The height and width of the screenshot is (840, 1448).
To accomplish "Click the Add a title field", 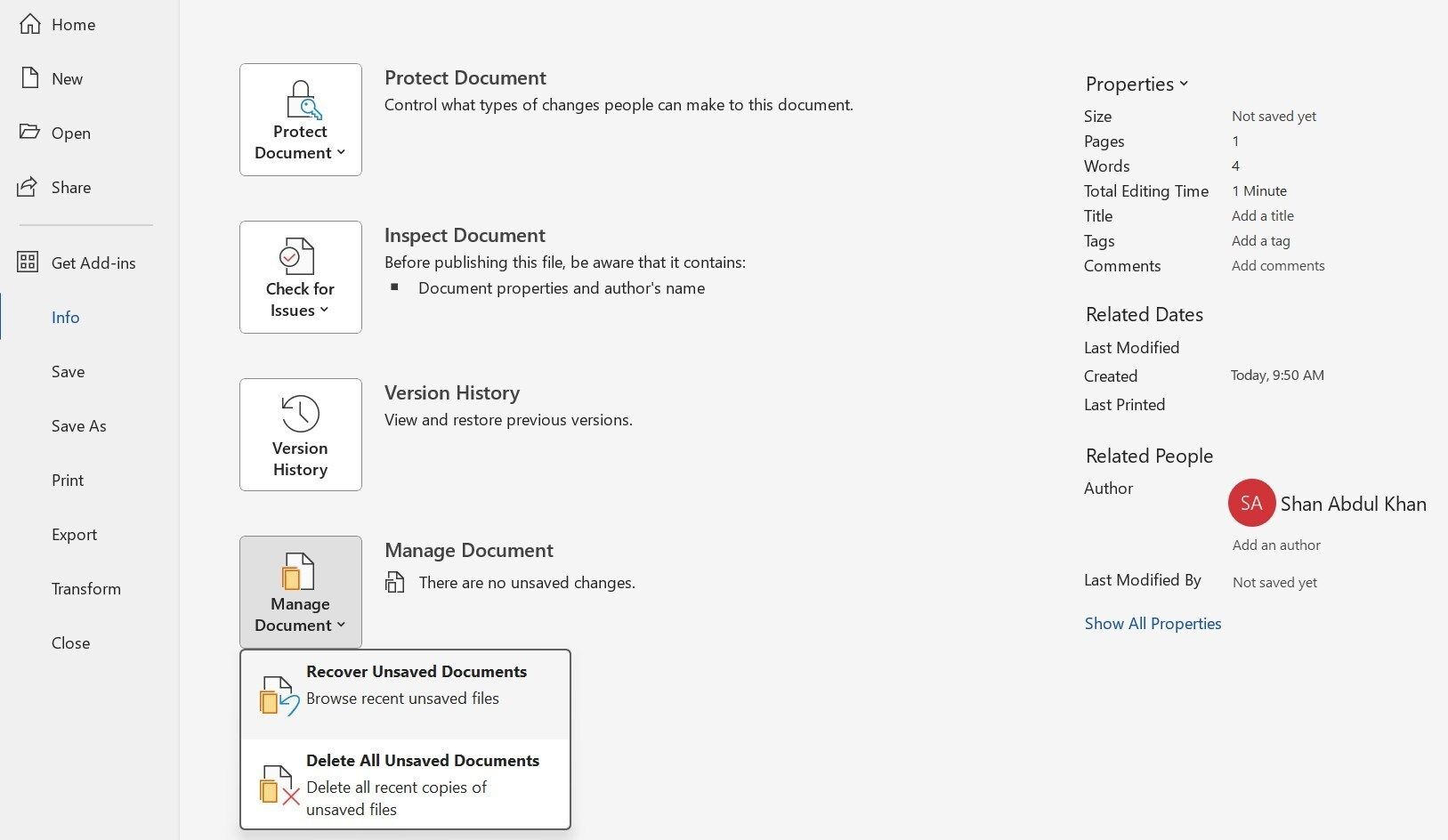I will (x=1263, y=215).
